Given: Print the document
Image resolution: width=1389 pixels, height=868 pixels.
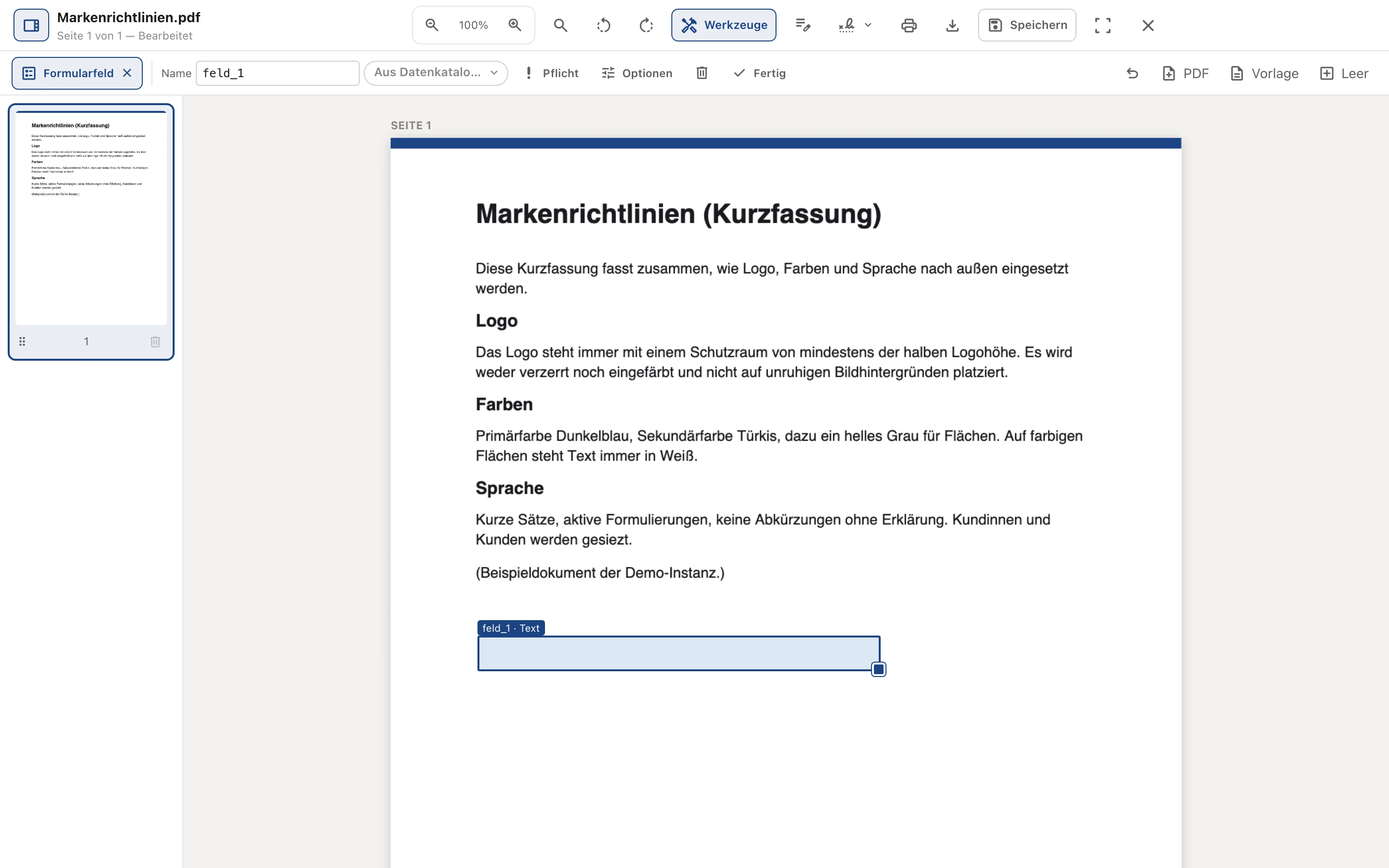Looking at the screenshot, I should point(909,25).
